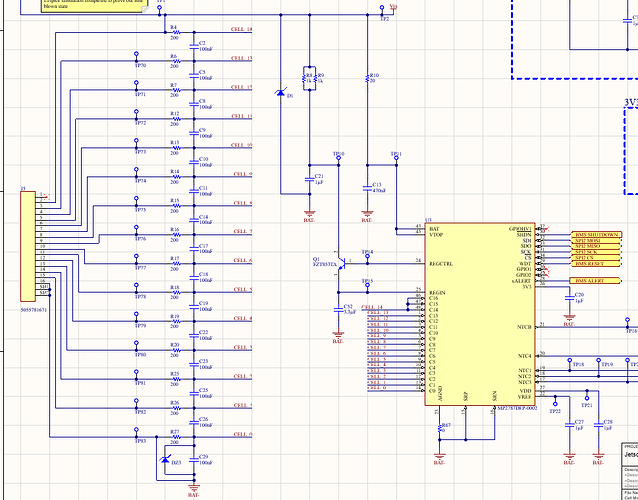The width and height of the screenshot is (638, 500).
Task: Select test point TP93 circle
Action: click(136, 430)
